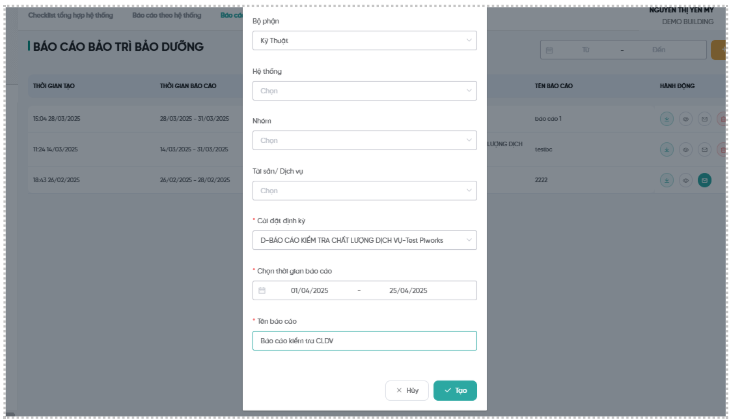The width and height of the screenshot is (732, 420).
Task: Expand the 'Cài đặt định kỳ' dropdown
Action: (364, 240)
